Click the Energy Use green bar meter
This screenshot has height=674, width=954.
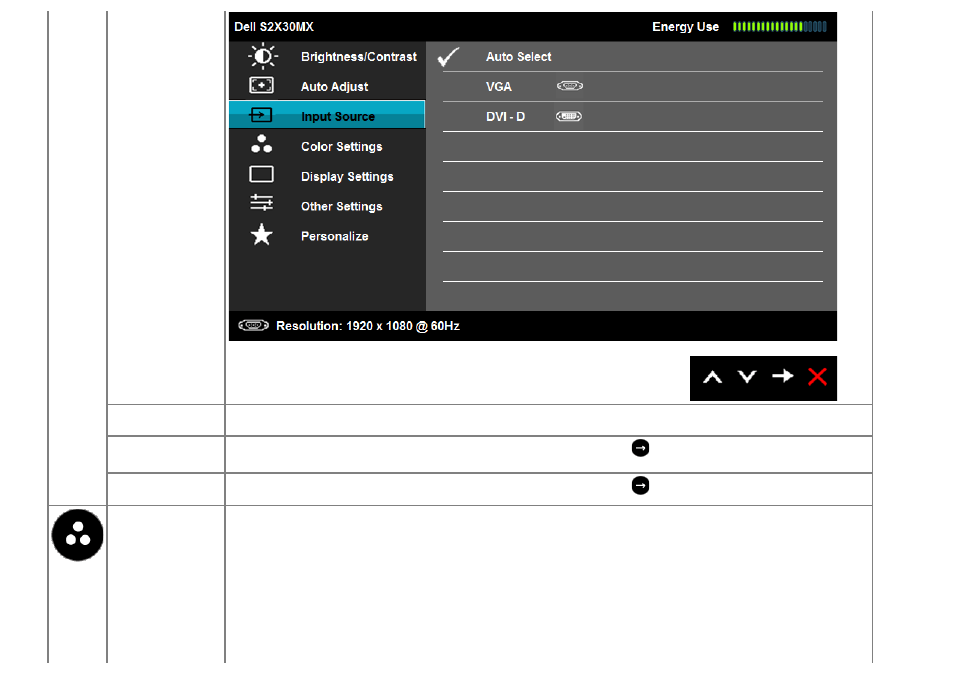click(x=779, y=27)
